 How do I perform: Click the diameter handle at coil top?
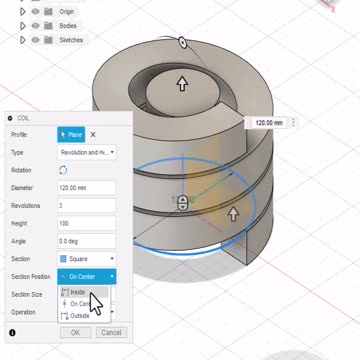point(182,43)
